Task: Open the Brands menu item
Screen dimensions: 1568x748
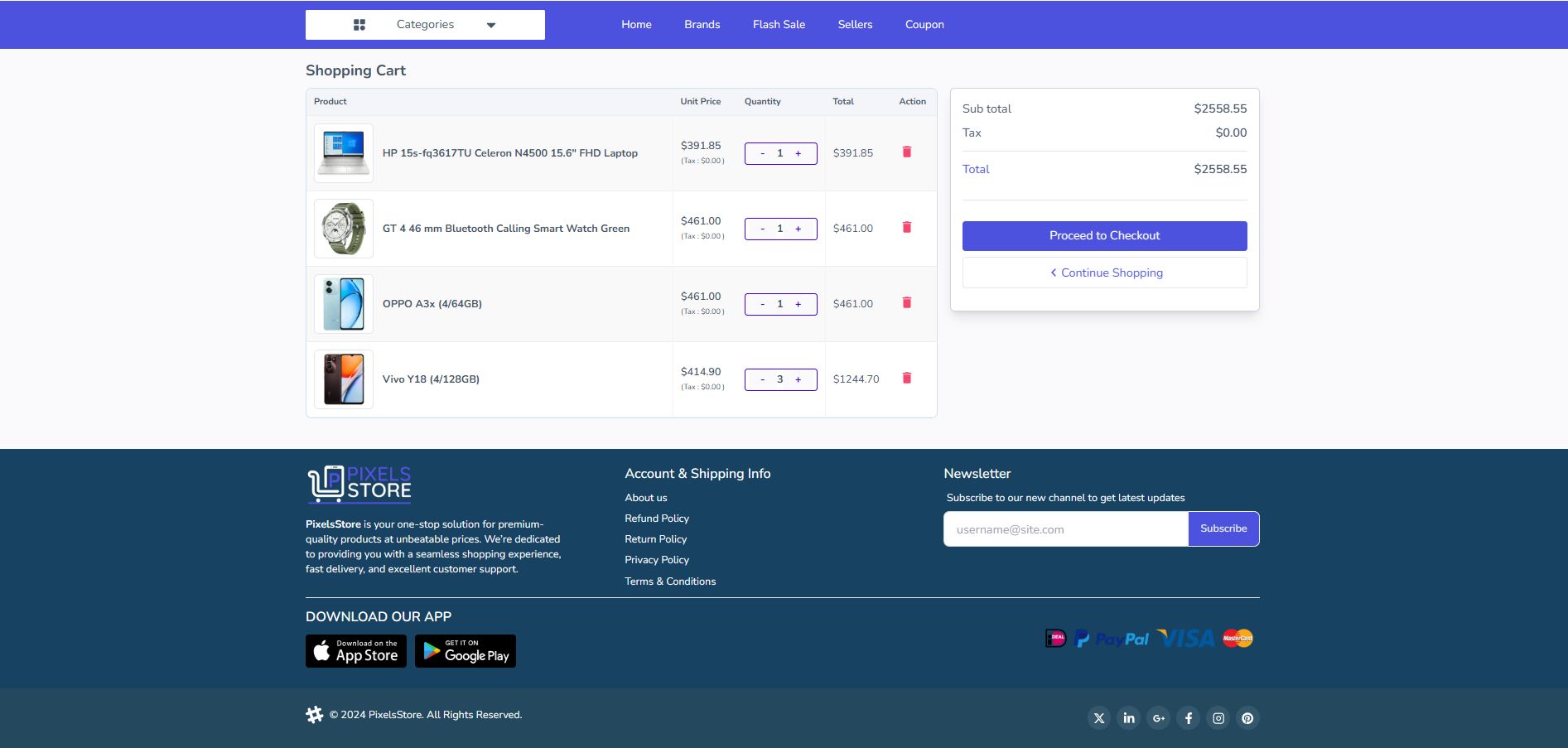Action: click(702, 25)
